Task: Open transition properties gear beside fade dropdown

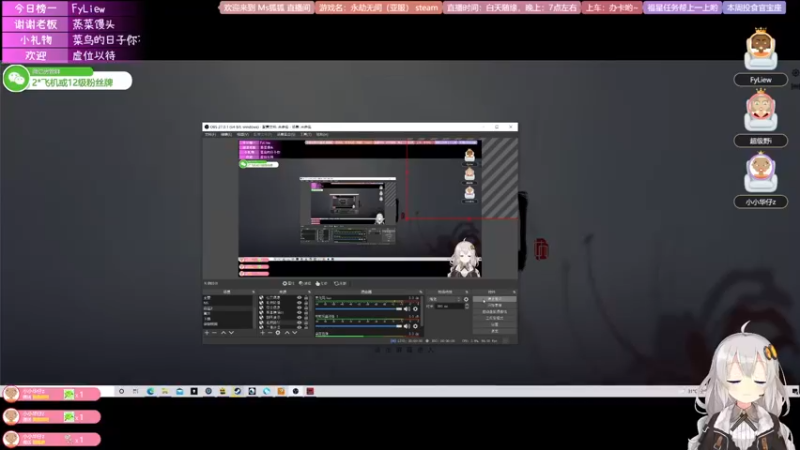Action: point(466,299)
